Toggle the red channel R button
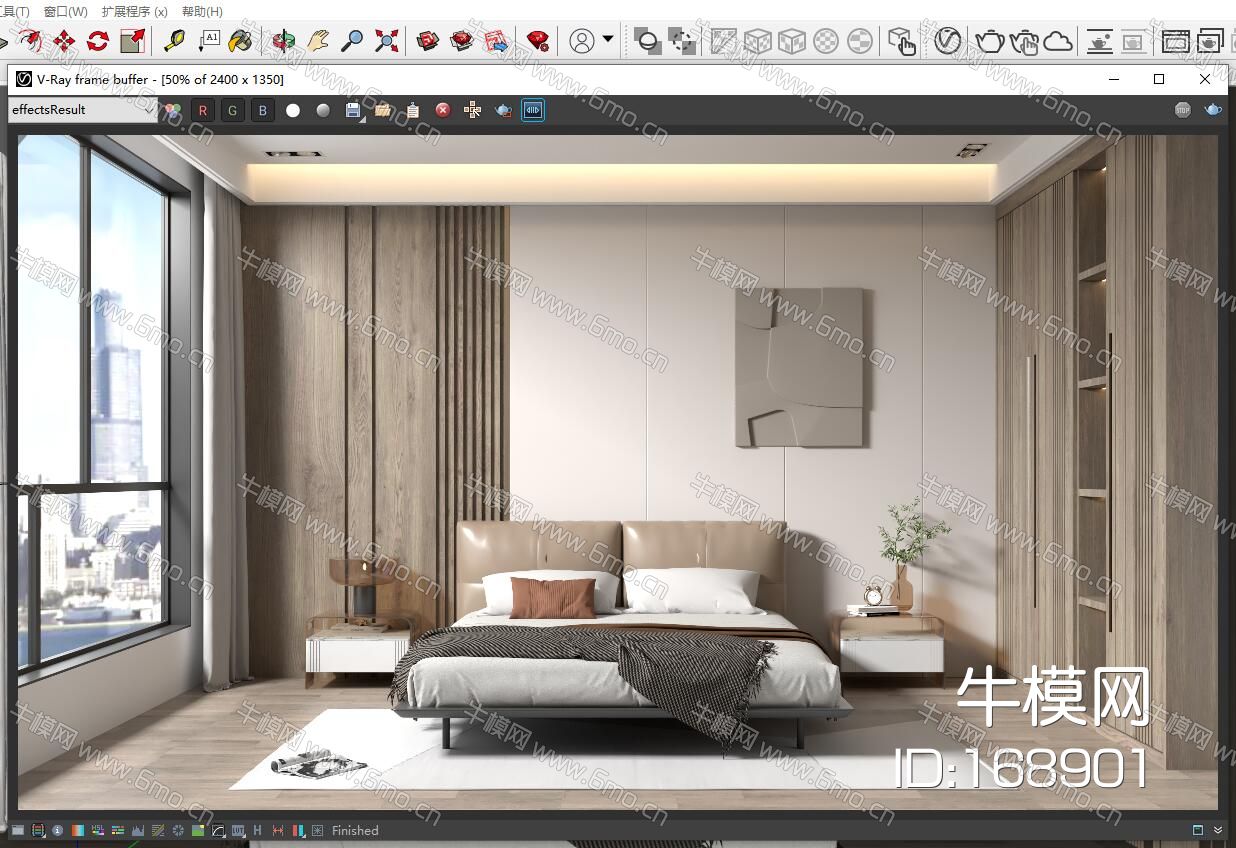The height and width of the screenshot is (848, 1236). pyautogui.click(x=203, y=110)
